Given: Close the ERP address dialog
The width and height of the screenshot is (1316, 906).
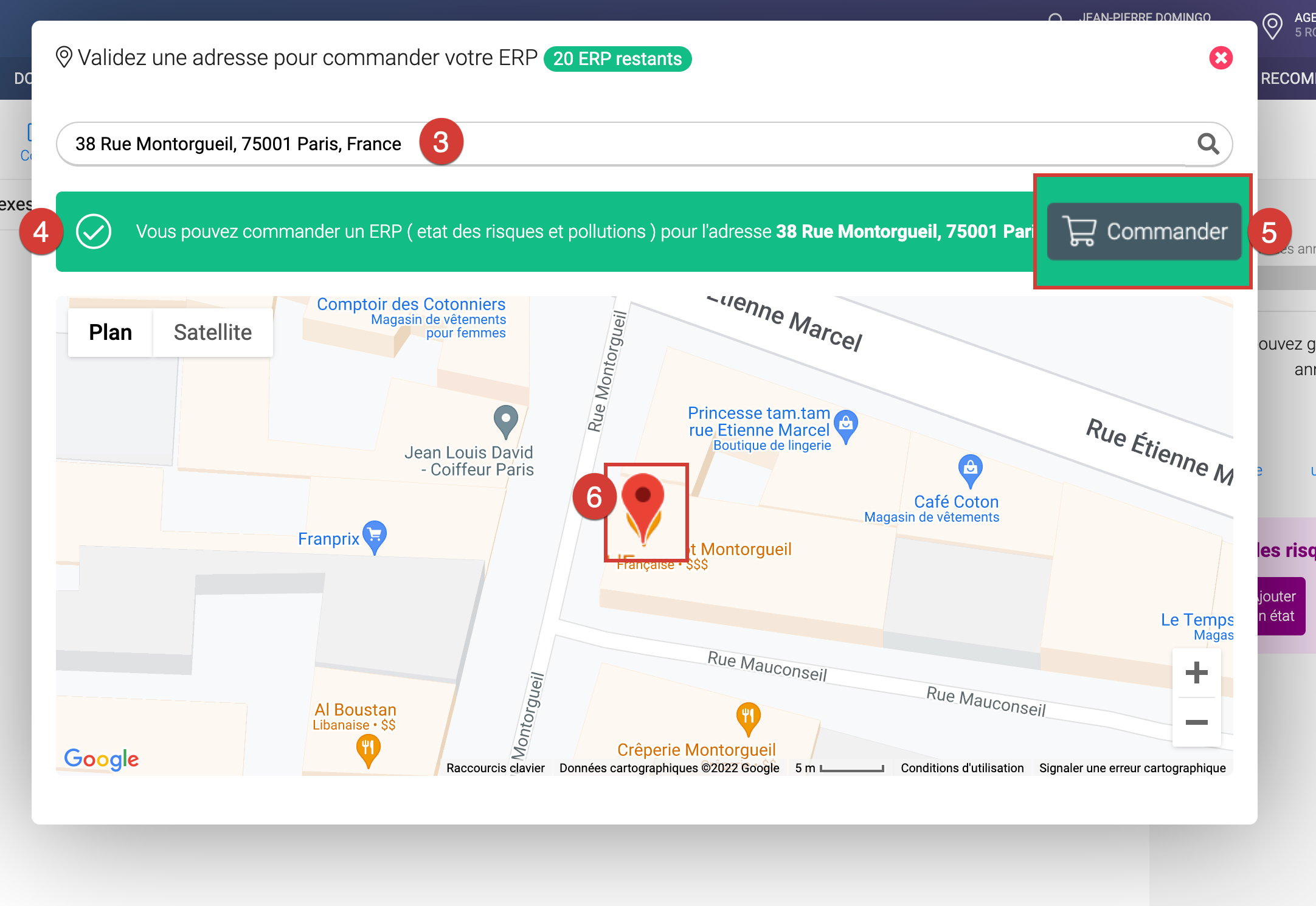Looking at the screenshot, I should (x=1221, y=58).
